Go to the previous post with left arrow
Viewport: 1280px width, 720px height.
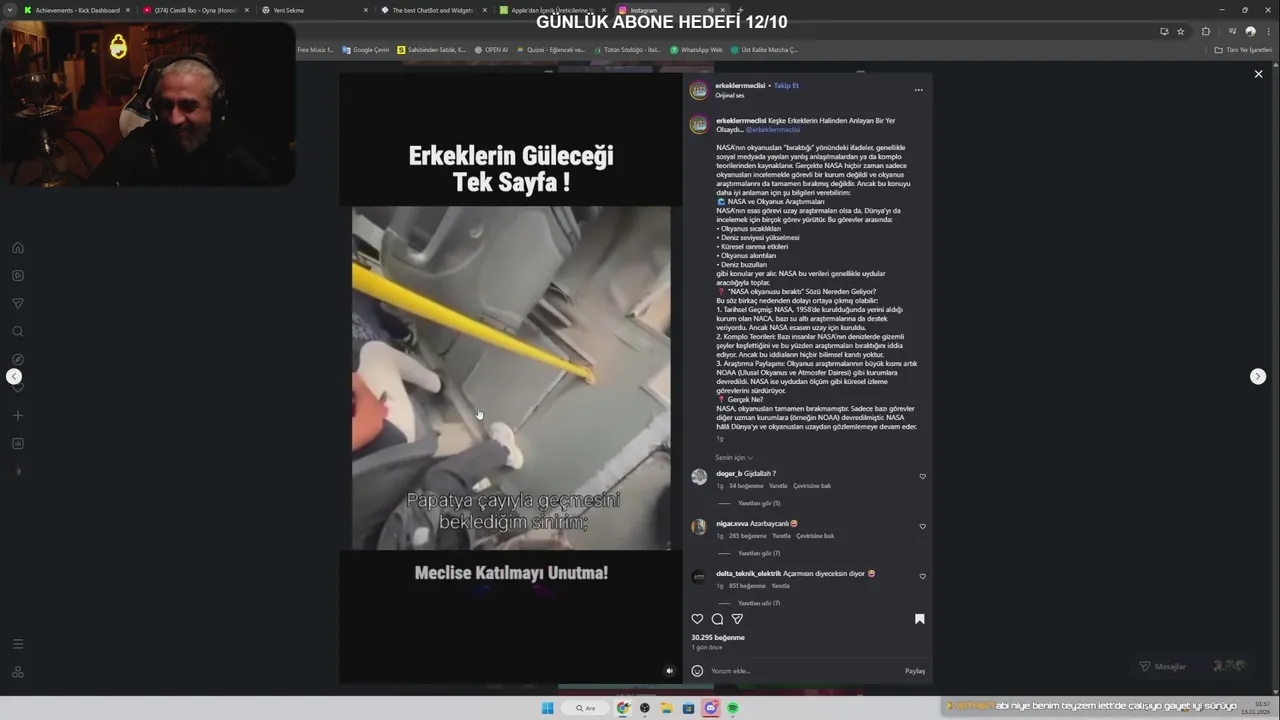pyautogui.click(x=14, y=376)
